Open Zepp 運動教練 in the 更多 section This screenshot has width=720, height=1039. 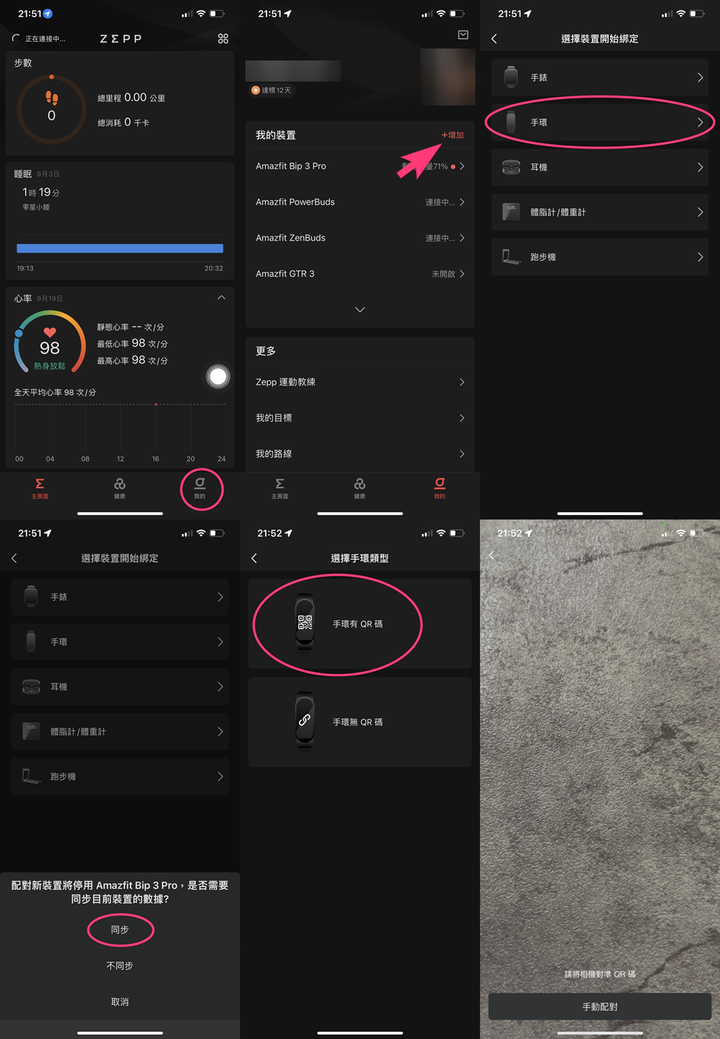point(360,382)
